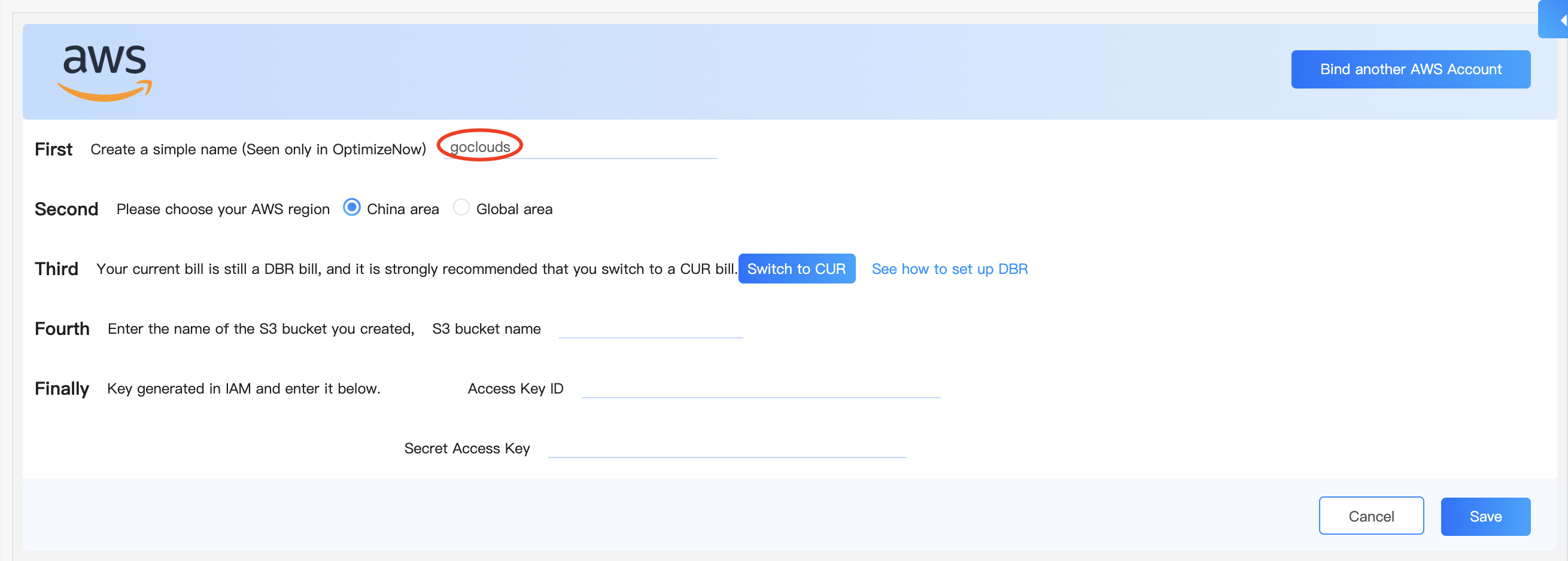Click the 'Finally' step heading

(62, 389)
